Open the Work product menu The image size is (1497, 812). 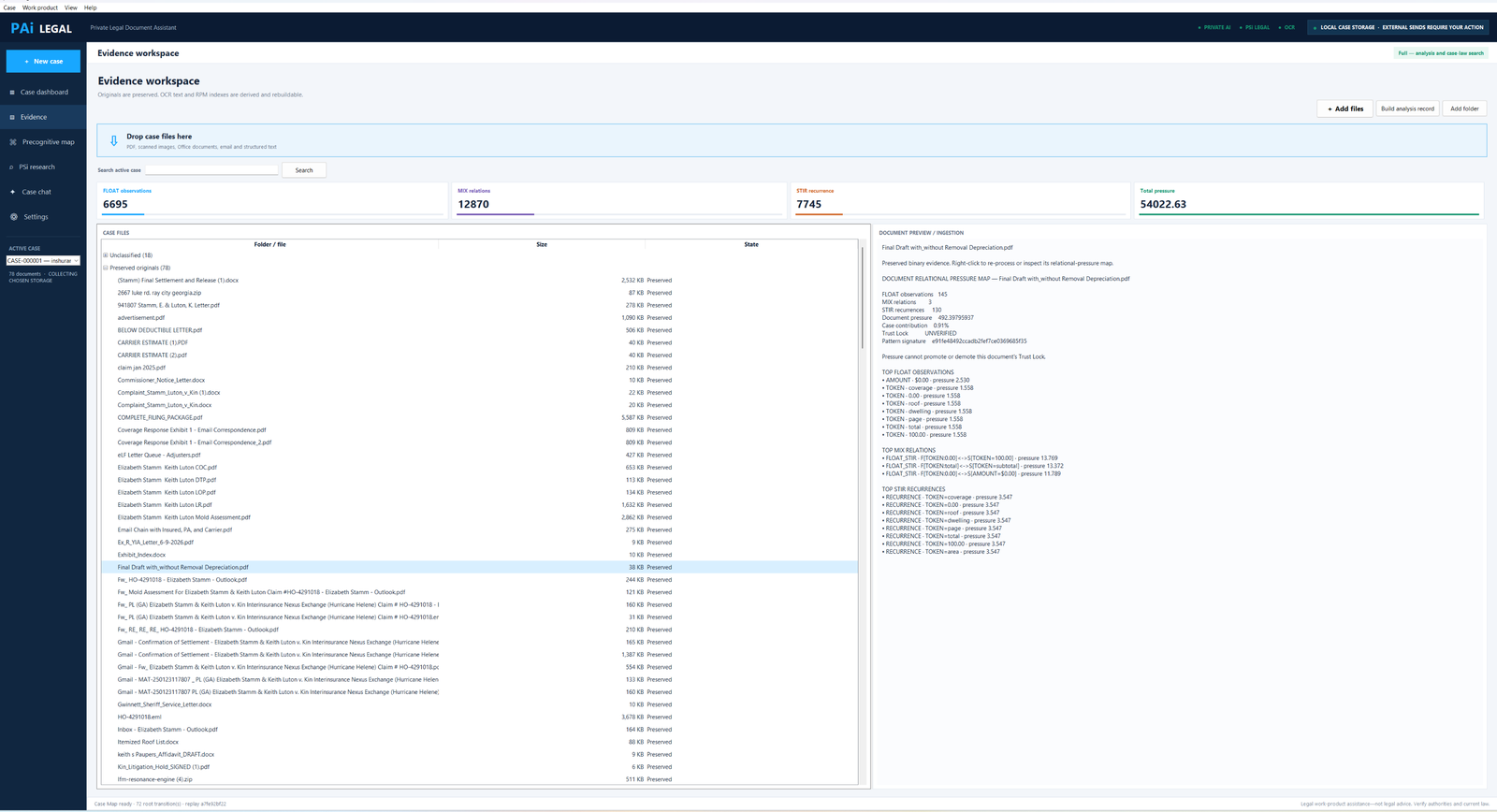(x=40, y=7)
